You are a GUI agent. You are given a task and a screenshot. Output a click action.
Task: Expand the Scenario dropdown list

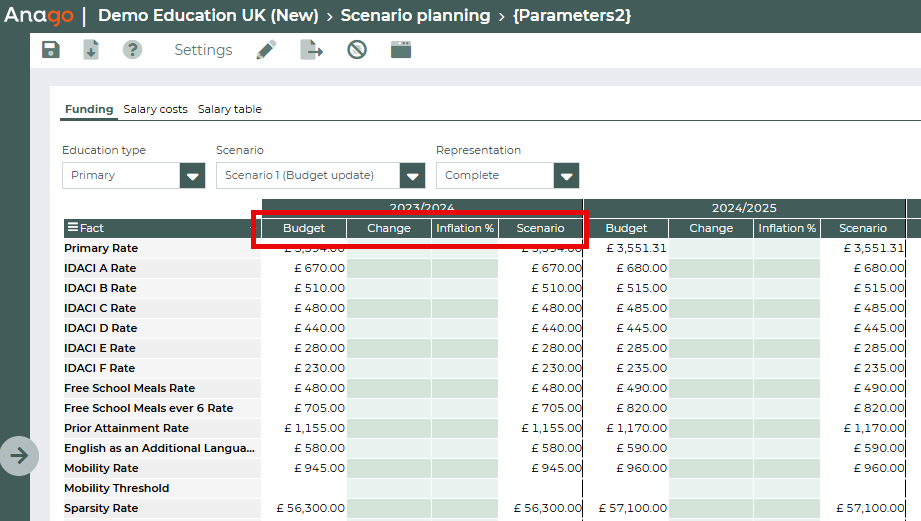[x=412, y=176]
